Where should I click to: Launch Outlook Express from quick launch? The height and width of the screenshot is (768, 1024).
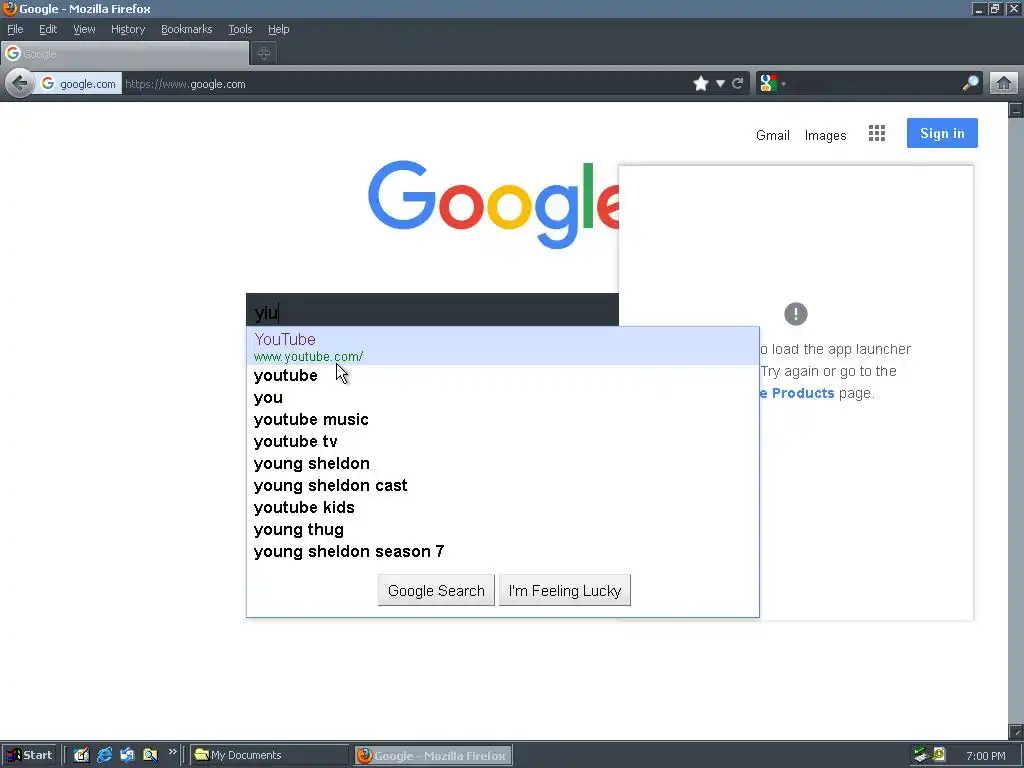coord(127,755)
